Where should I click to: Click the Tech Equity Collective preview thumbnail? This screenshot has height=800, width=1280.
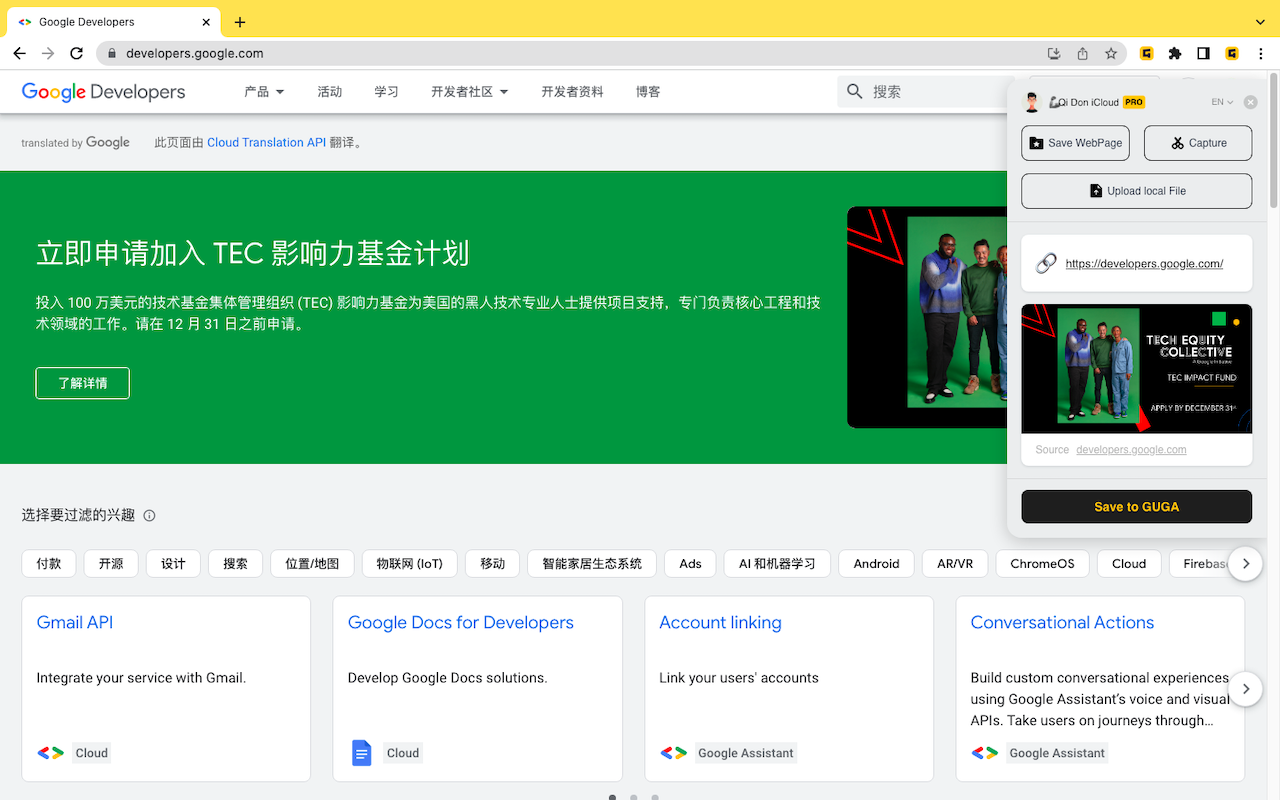[x=1137, y=368]
